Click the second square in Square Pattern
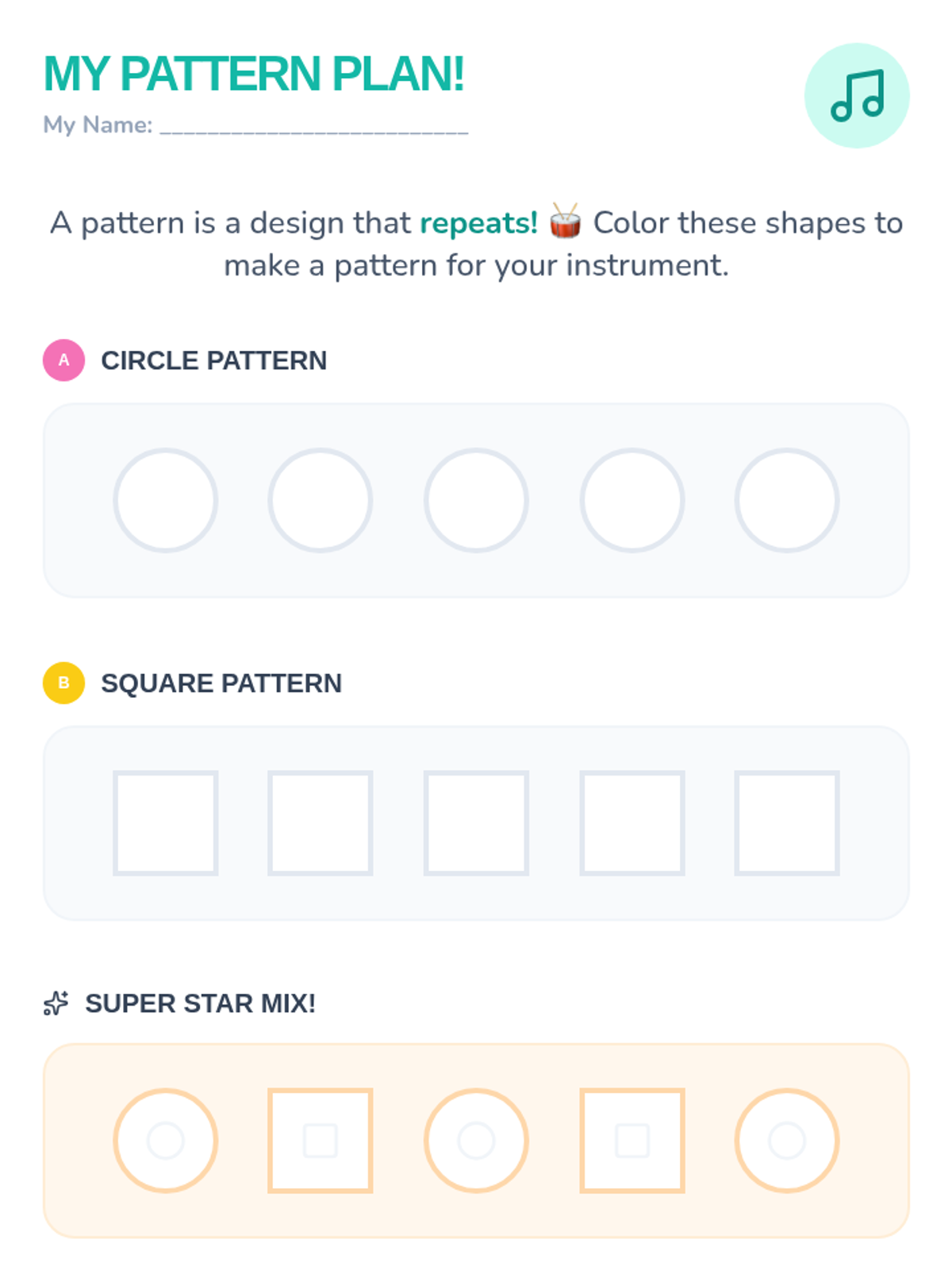This screenshot has width=952, height=1270. tap(321, 823)
